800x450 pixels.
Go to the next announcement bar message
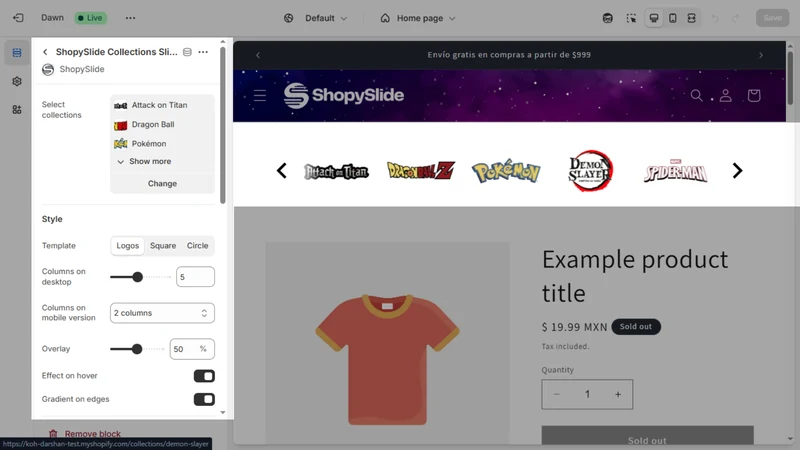tap(761, 55)
